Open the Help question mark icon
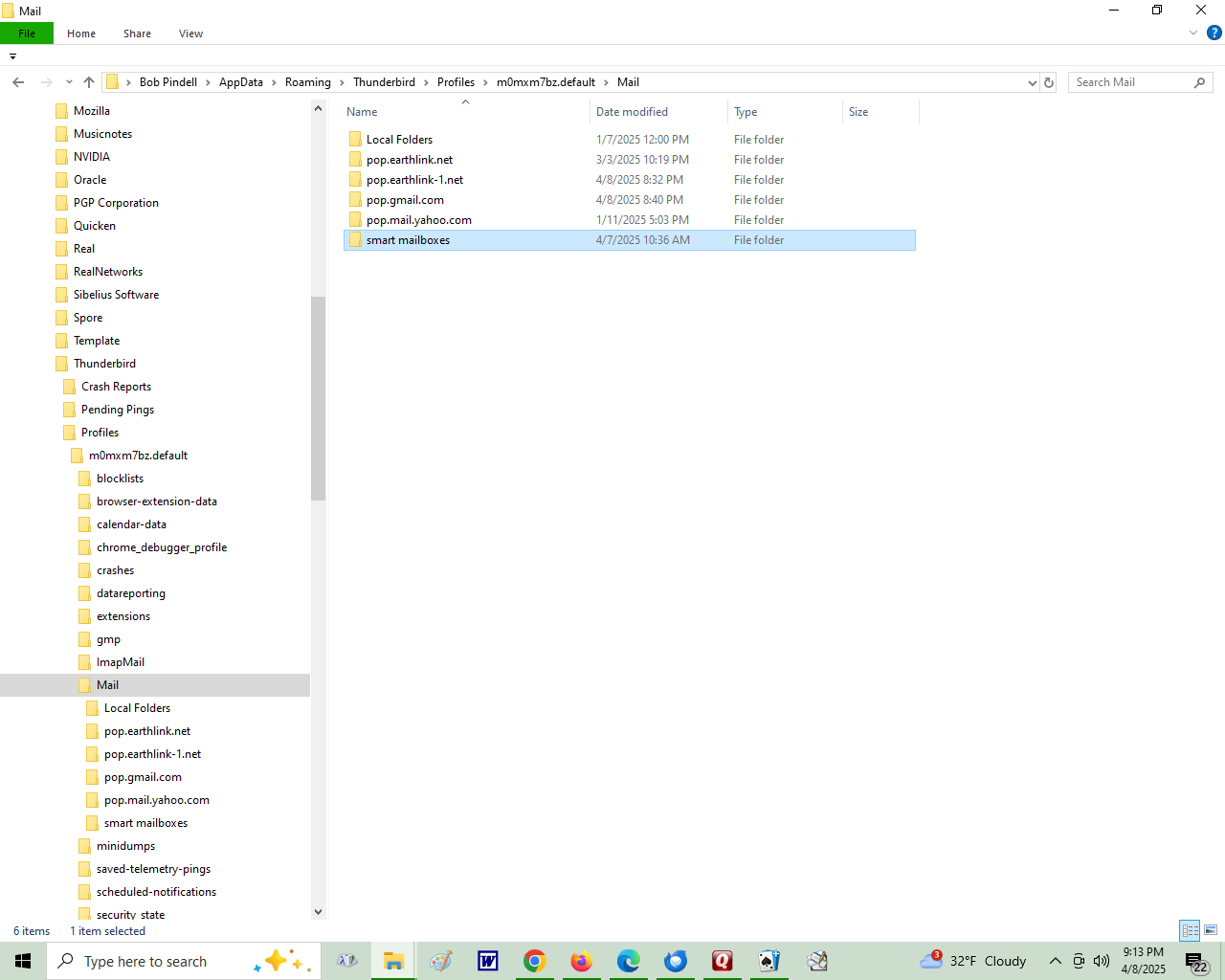Image resolution: width=1225 pixels, height=980 pixels. (x=1214, y=33)
